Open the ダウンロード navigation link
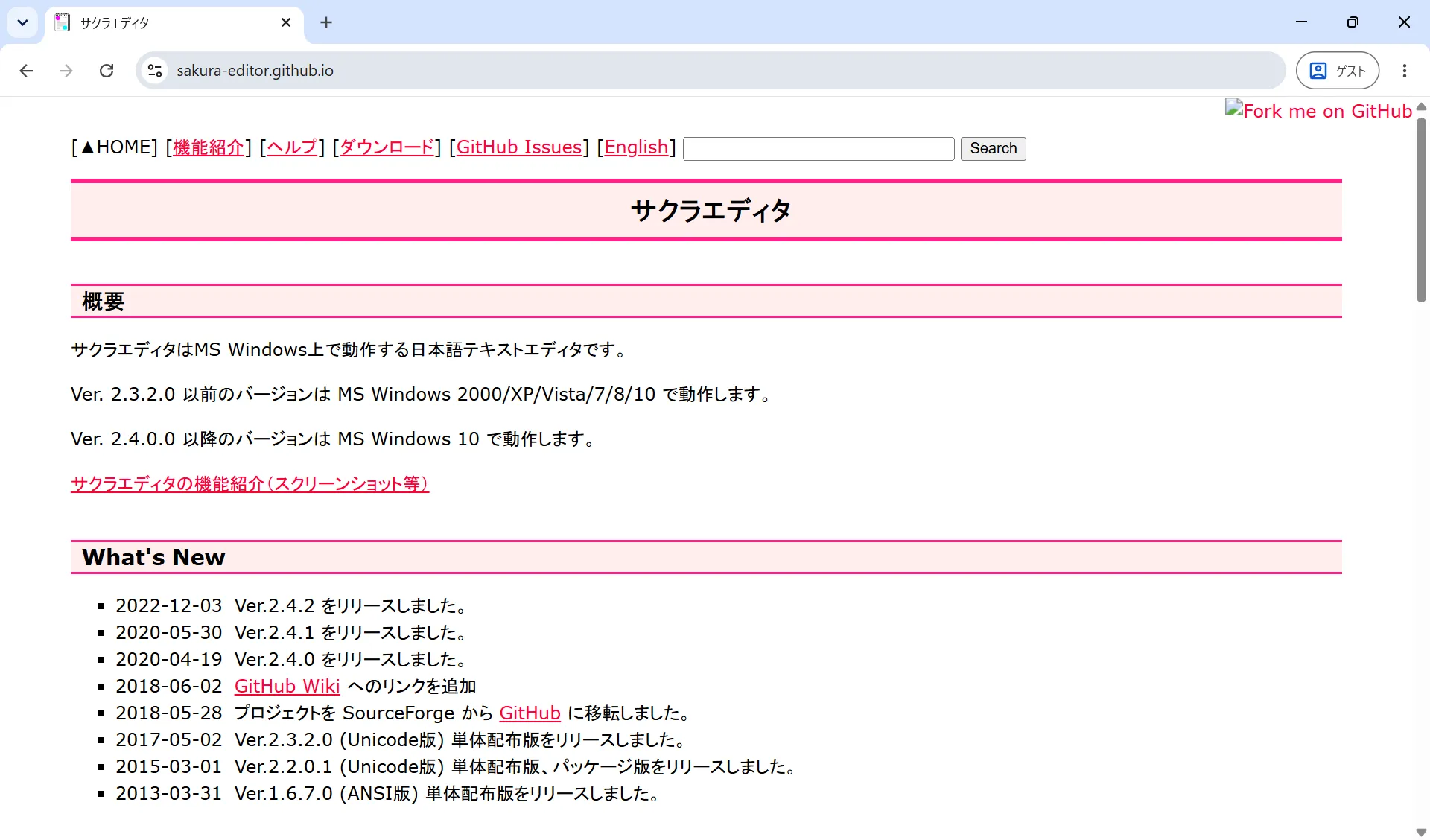This screenshot has width=1430, height=840. [387, 147]
